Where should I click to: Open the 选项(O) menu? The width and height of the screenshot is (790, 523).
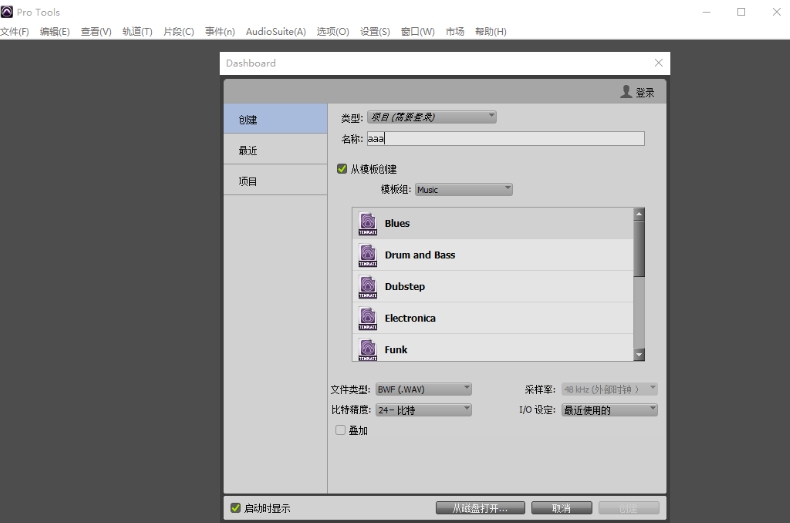coord(333,32)
